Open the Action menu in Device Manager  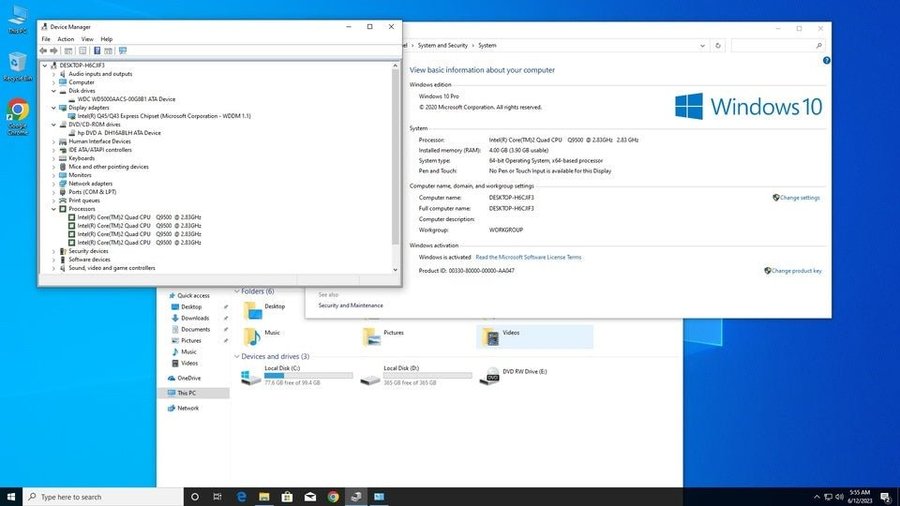pos(65,39)
